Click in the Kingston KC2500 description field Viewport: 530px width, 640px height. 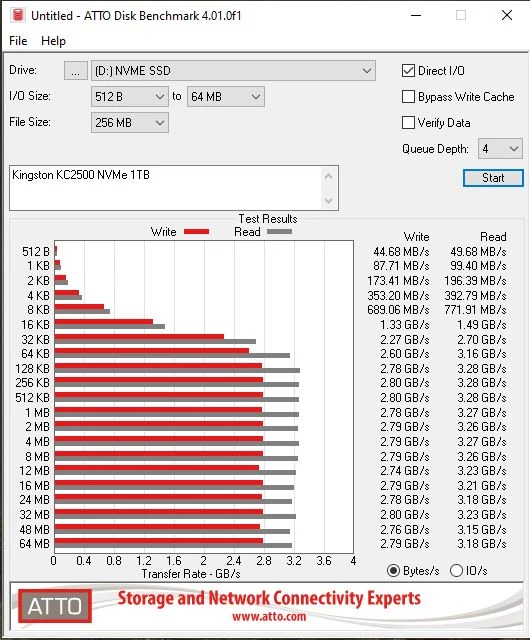(x=165, y=188)
